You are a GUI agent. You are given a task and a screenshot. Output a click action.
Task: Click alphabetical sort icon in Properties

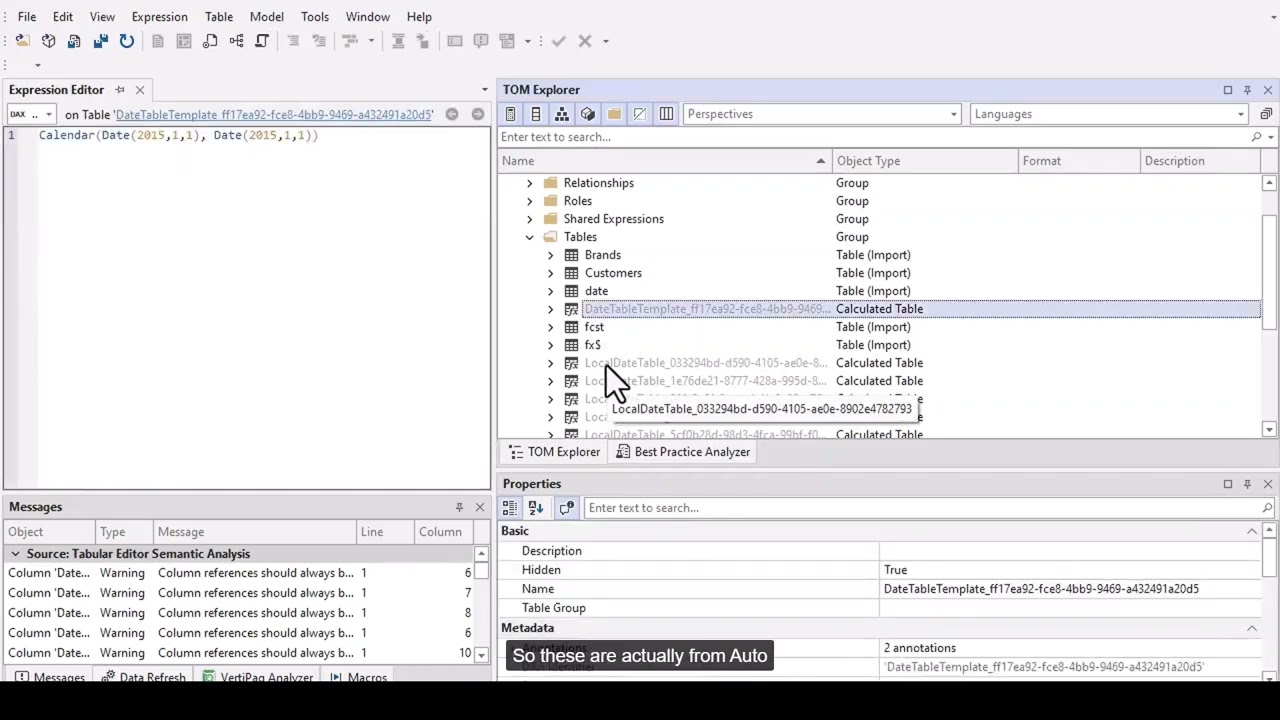tap(536, 508)
